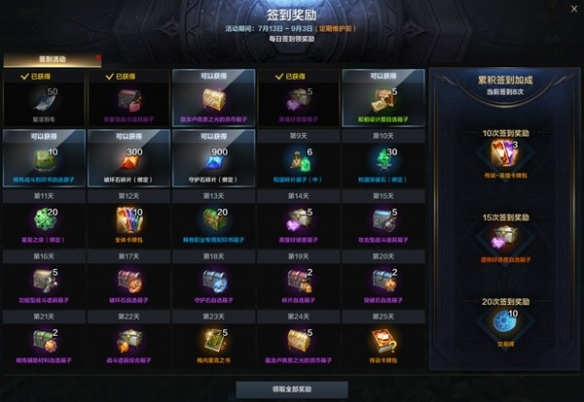Screen dimensions: 584x402
Task: Click the 15次签到奖励 chest icon
Action: coord(505,238)
